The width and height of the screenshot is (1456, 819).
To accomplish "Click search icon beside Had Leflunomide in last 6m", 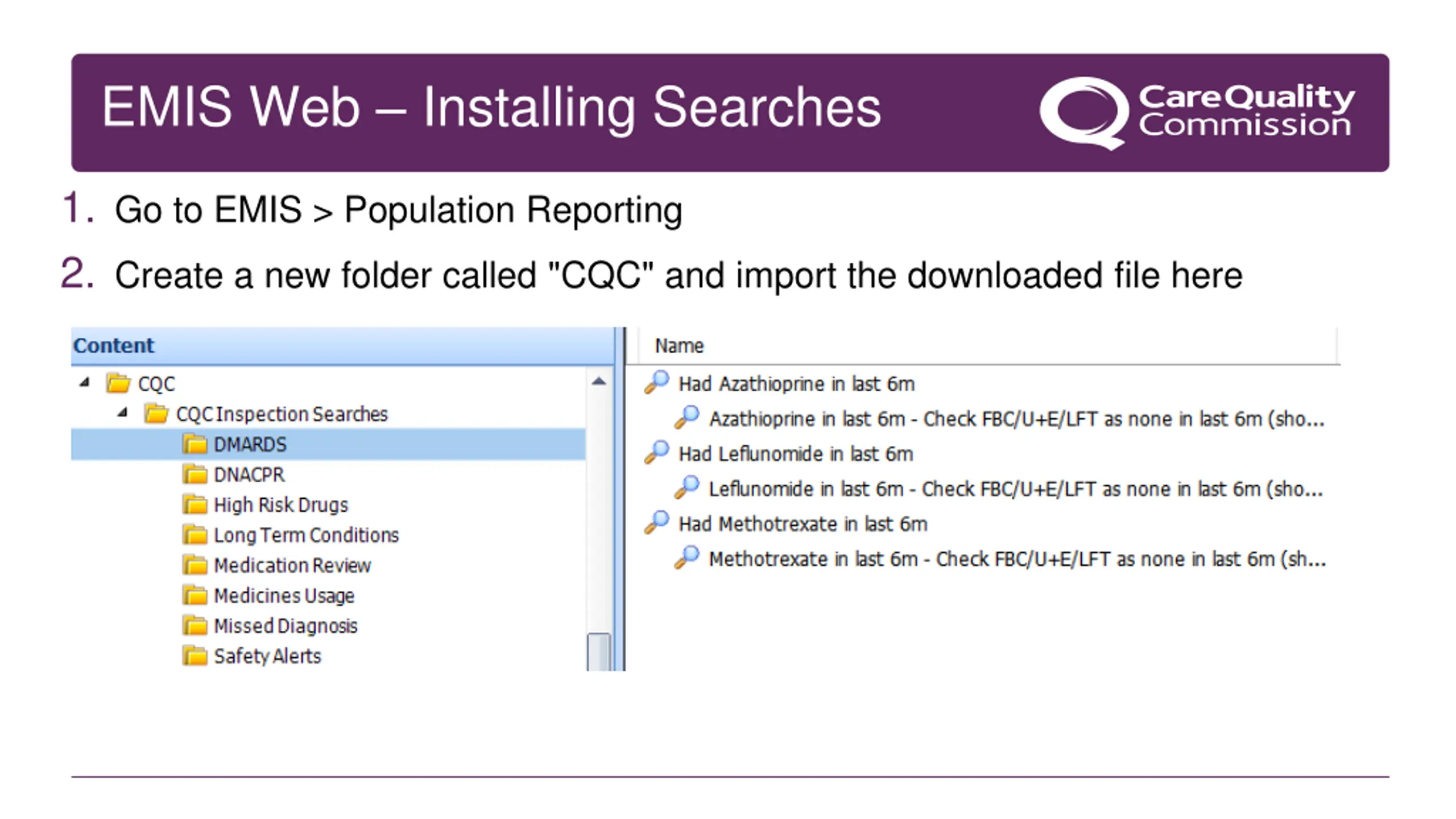I will [657, 453].
